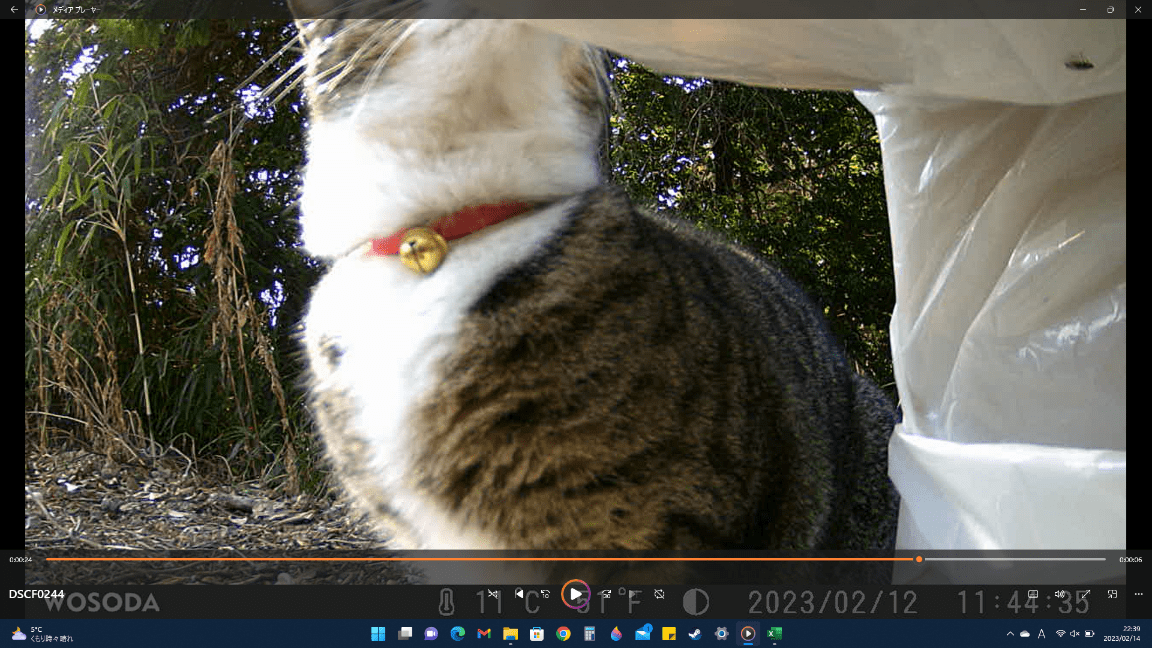The width and height of the screenshot is (1152, 648).
Task: Open the Windows Start menu
Action: (x=378, y=633)
